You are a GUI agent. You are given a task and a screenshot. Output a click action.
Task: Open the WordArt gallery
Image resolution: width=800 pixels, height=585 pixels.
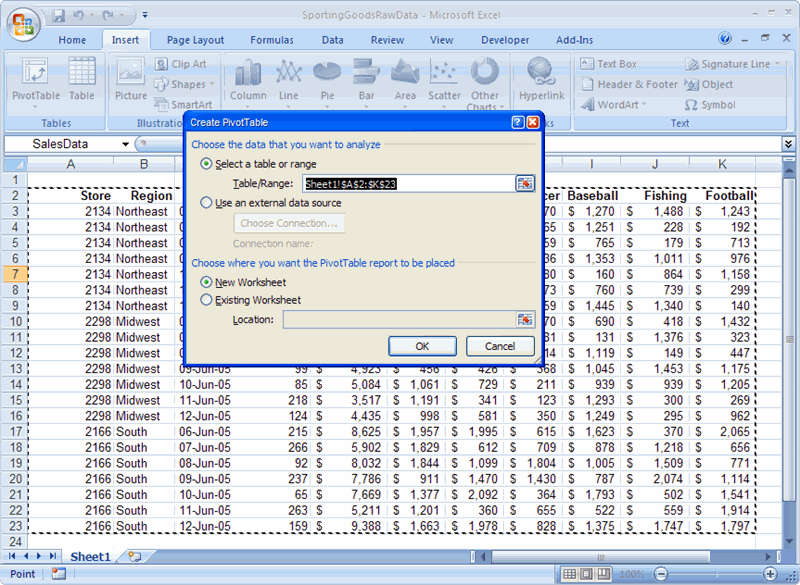pyautogui.click(x=614, y=105)
